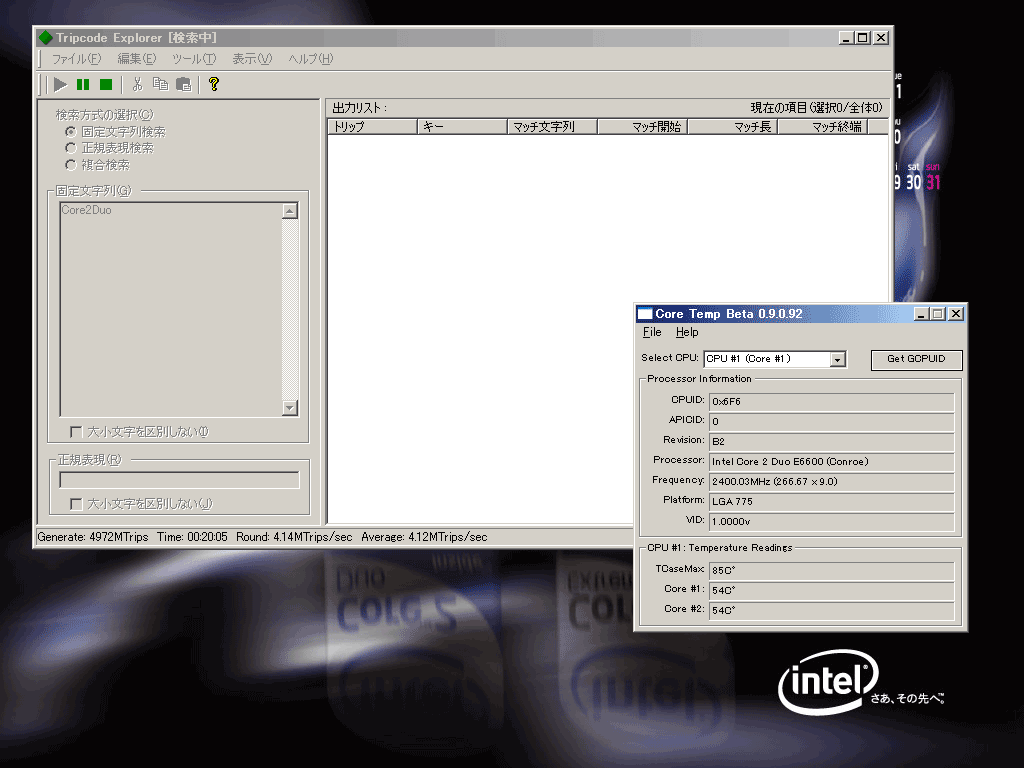Click the Tripcode Explorer green diamond title icon
This screenshot has width=1024, height=768.
coord(45,38)
